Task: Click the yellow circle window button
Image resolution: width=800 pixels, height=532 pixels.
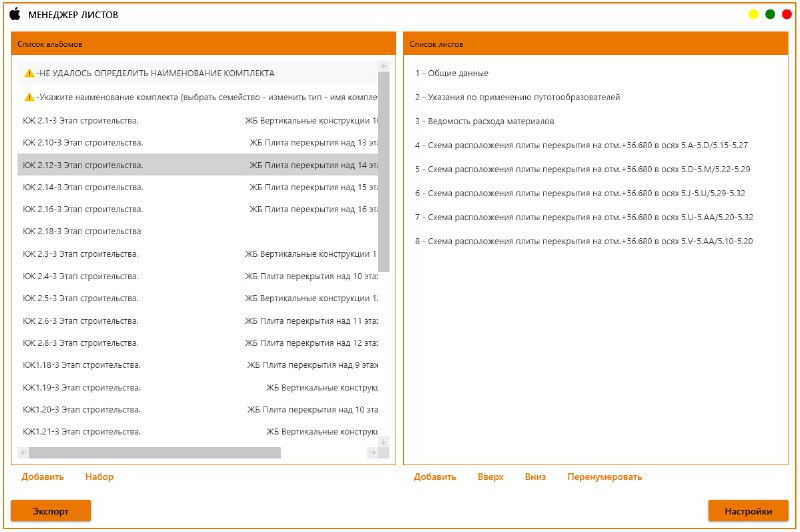Action: point(753,14)
